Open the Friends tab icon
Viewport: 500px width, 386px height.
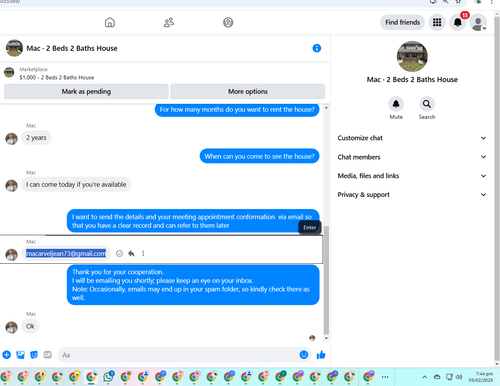[x=169, y=22]
